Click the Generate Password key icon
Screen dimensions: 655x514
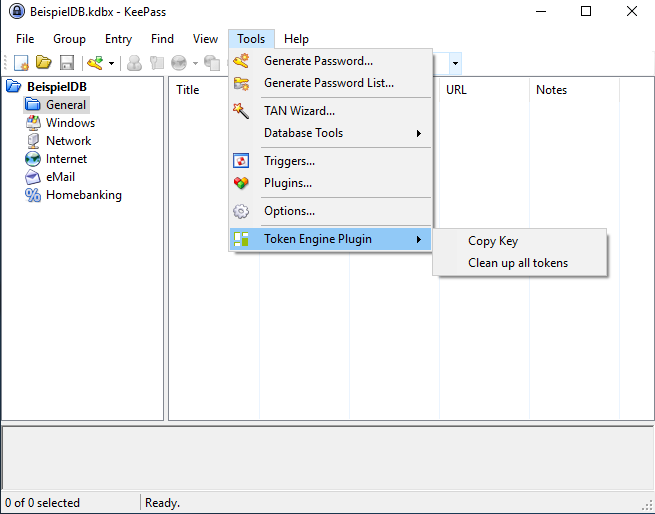(x=241, y=61)
